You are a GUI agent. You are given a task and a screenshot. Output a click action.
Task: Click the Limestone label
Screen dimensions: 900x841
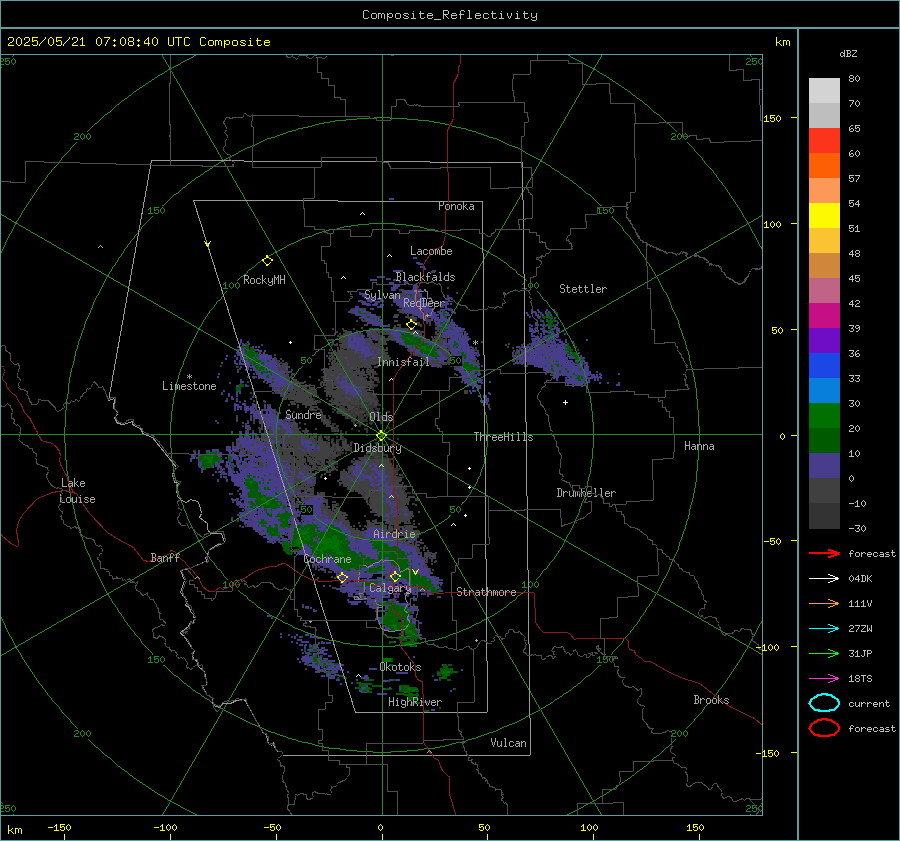click(x=189, y=386)
